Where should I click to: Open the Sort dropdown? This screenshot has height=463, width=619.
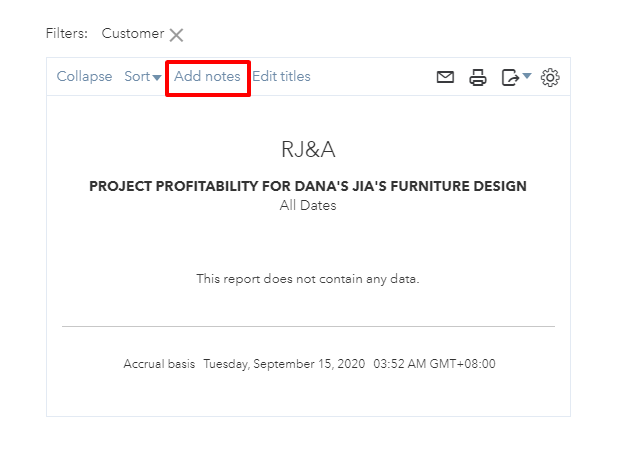point(143,76)
